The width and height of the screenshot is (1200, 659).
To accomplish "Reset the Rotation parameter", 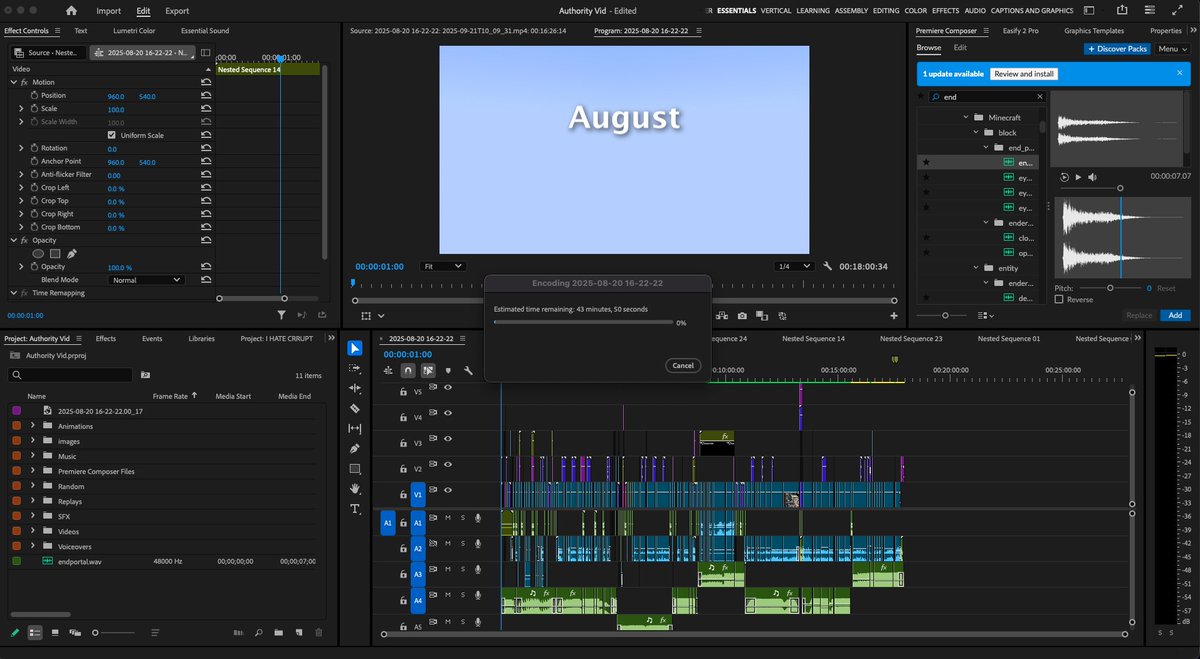I will (x=205, y=148).
